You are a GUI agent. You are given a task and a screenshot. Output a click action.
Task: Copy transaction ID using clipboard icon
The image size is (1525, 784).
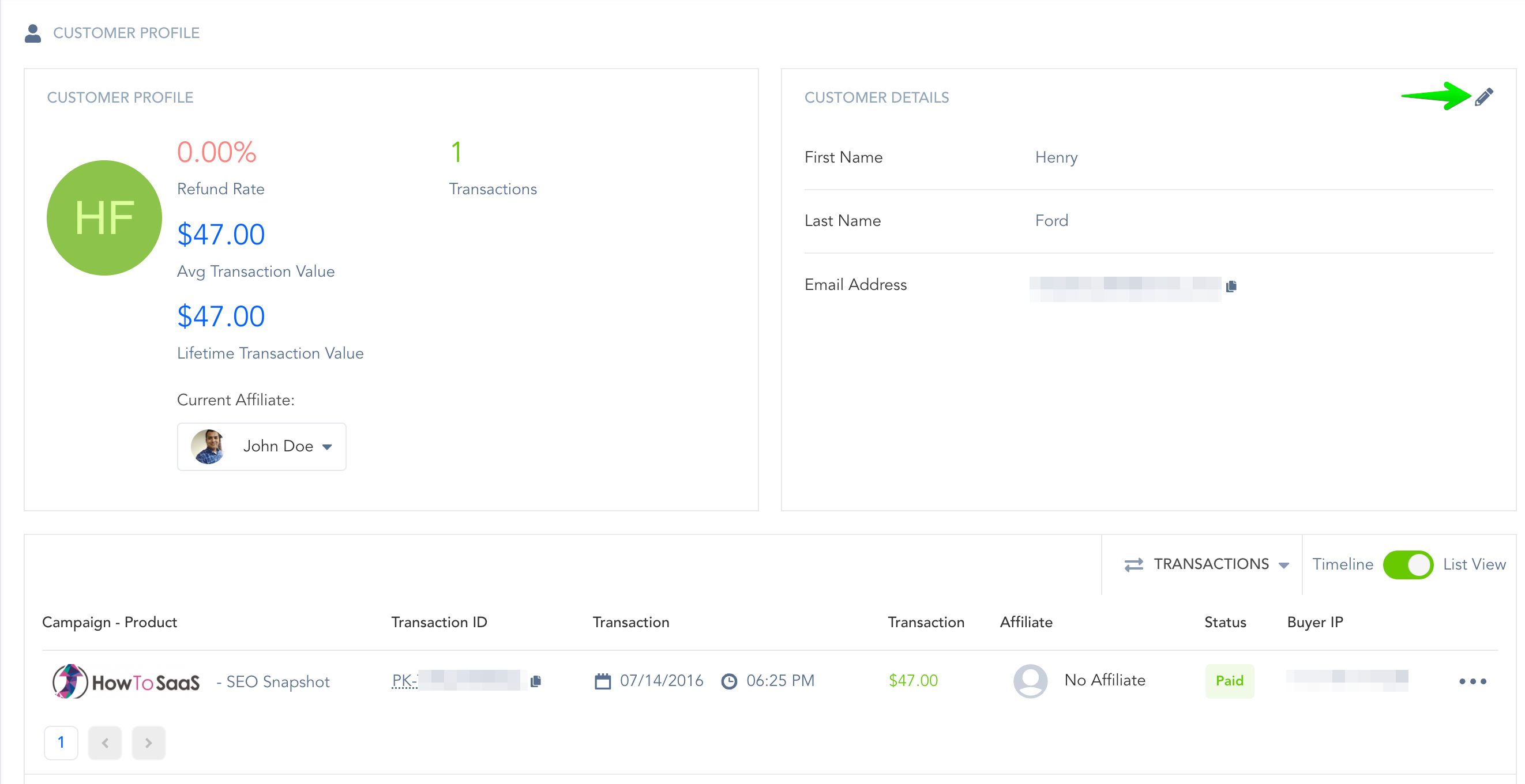coord(536,681)
